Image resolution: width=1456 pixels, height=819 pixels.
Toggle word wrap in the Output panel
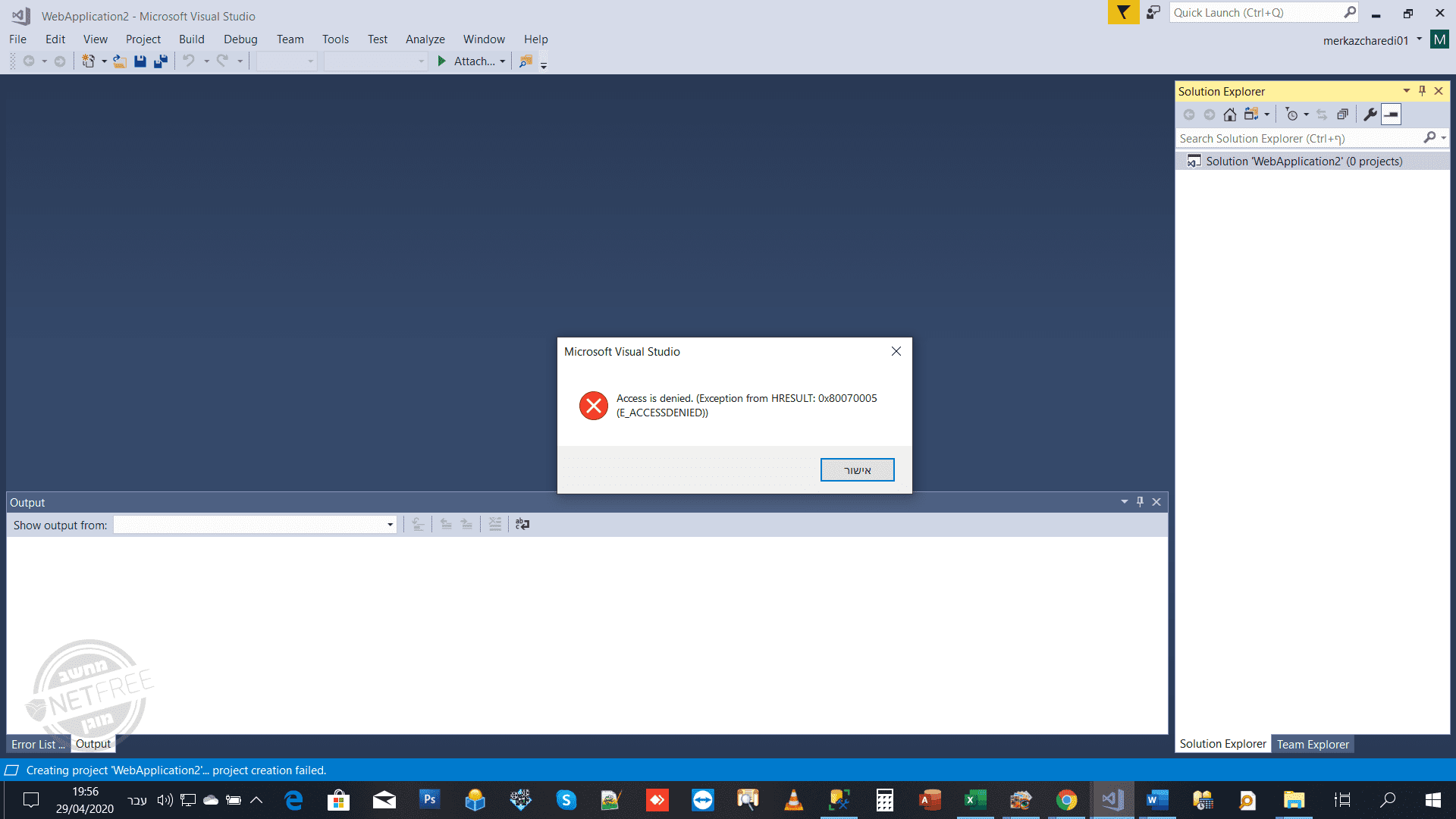[522, 525]
